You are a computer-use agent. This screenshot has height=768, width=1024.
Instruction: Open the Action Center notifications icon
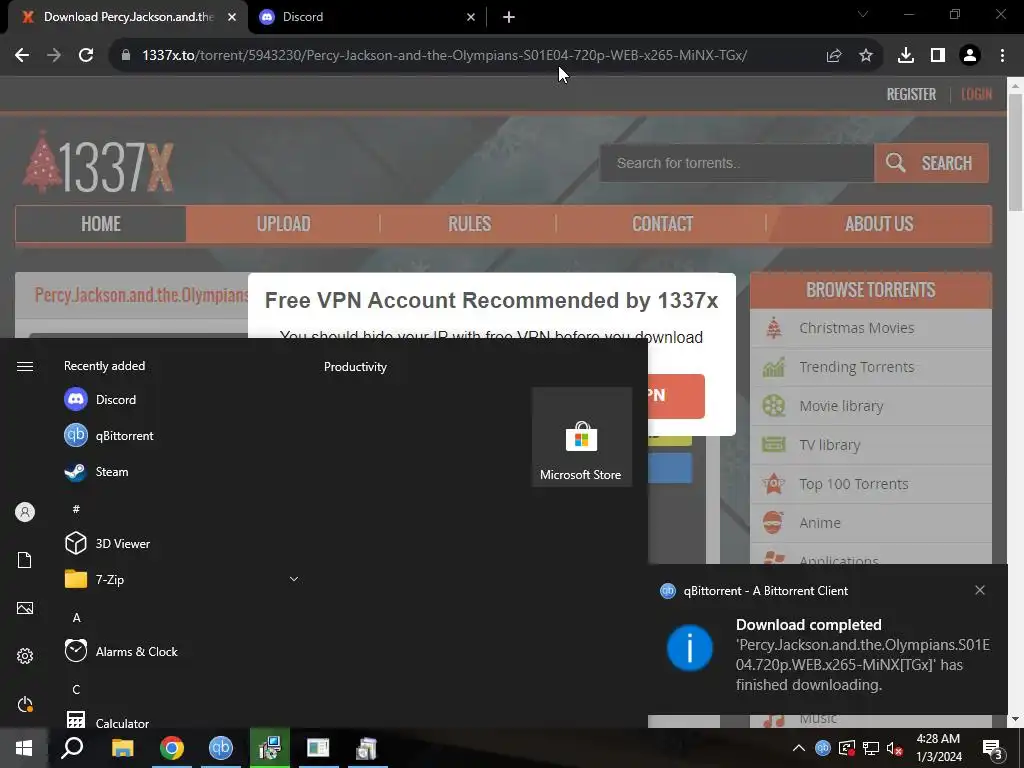[993, 750]
